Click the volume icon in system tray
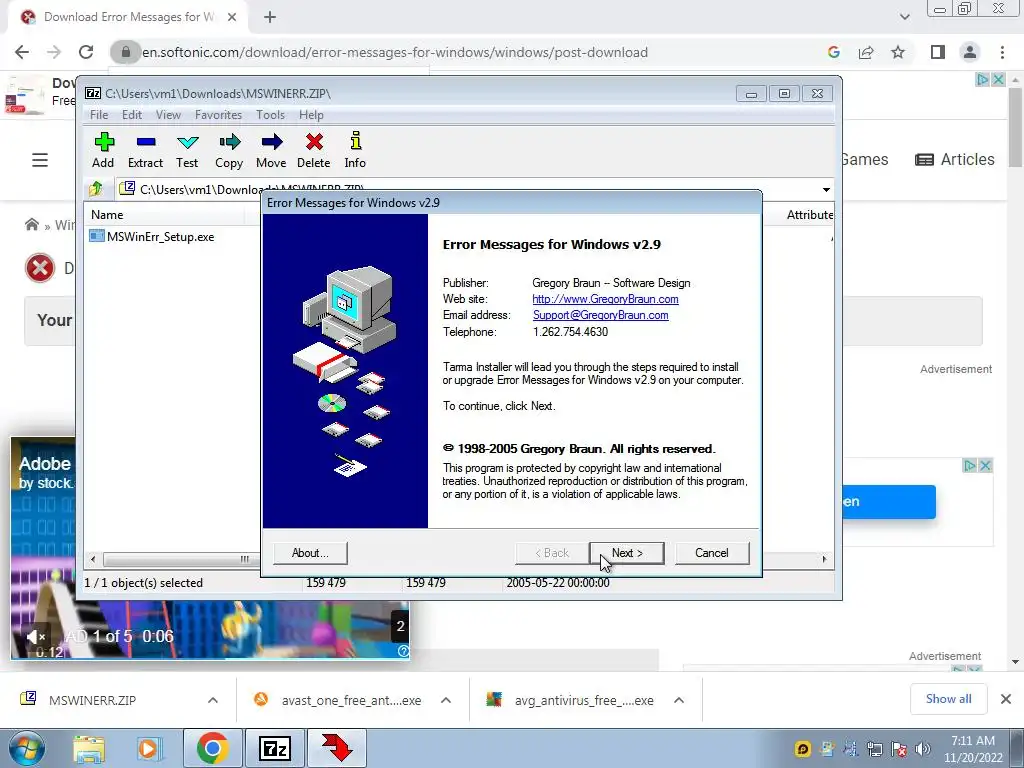The image size is (1024, 768). 923,749
